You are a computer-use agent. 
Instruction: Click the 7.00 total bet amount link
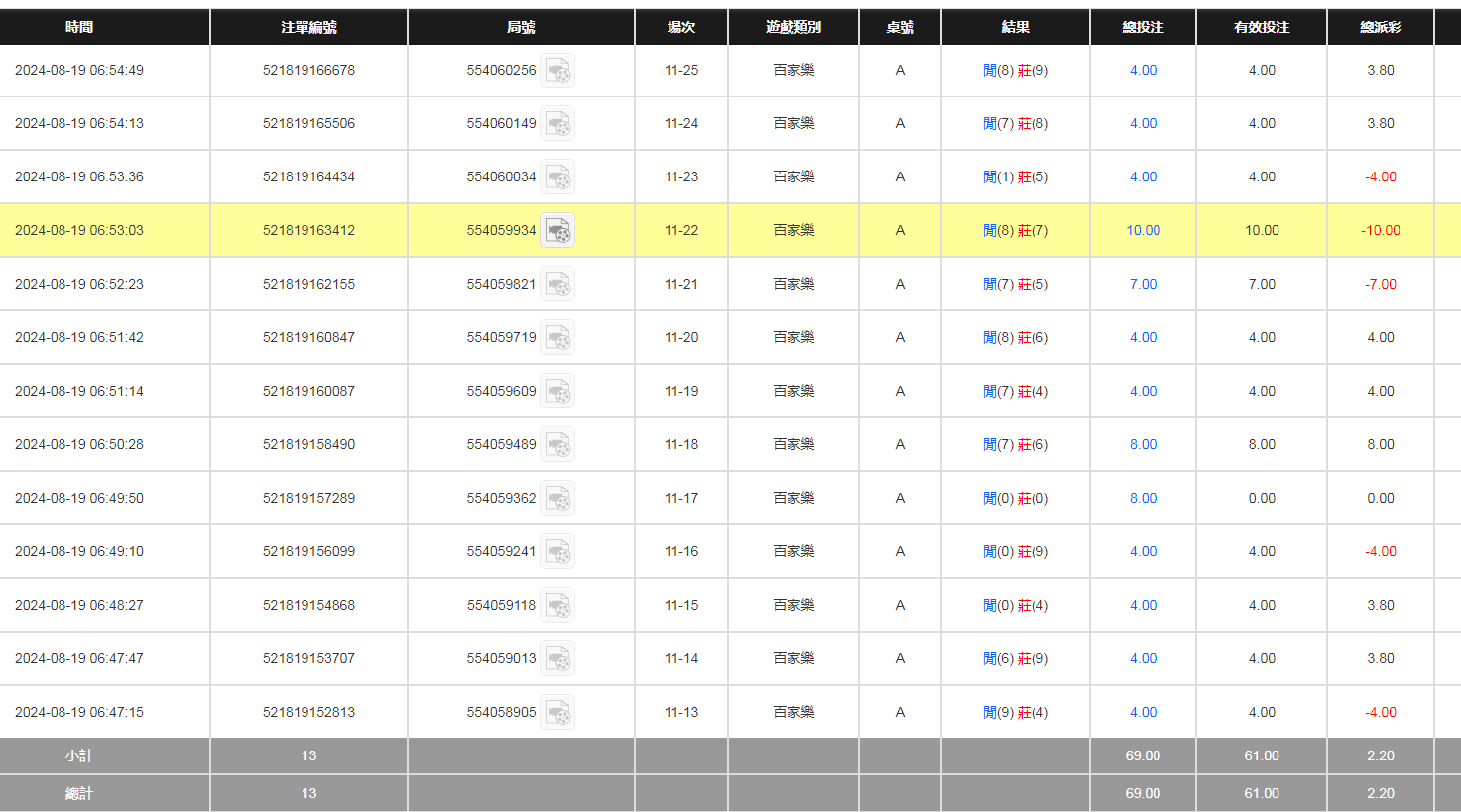pyautogui.click(x=1143, y=284)
